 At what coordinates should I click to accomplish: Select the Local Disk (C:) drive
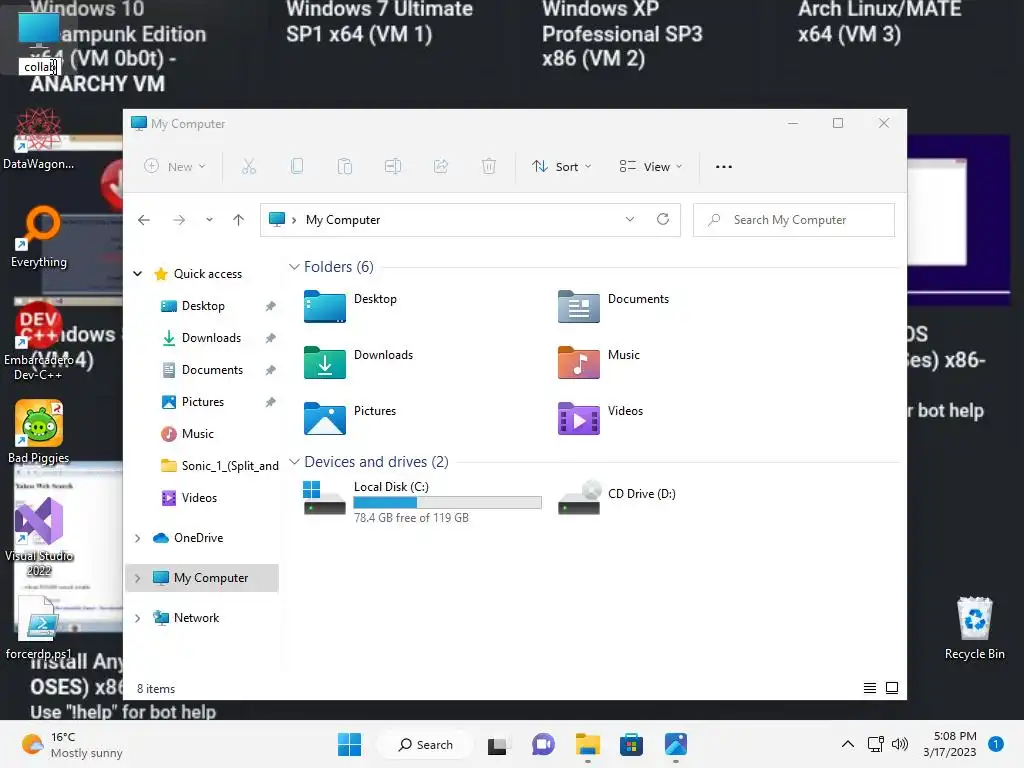(423, 501)
